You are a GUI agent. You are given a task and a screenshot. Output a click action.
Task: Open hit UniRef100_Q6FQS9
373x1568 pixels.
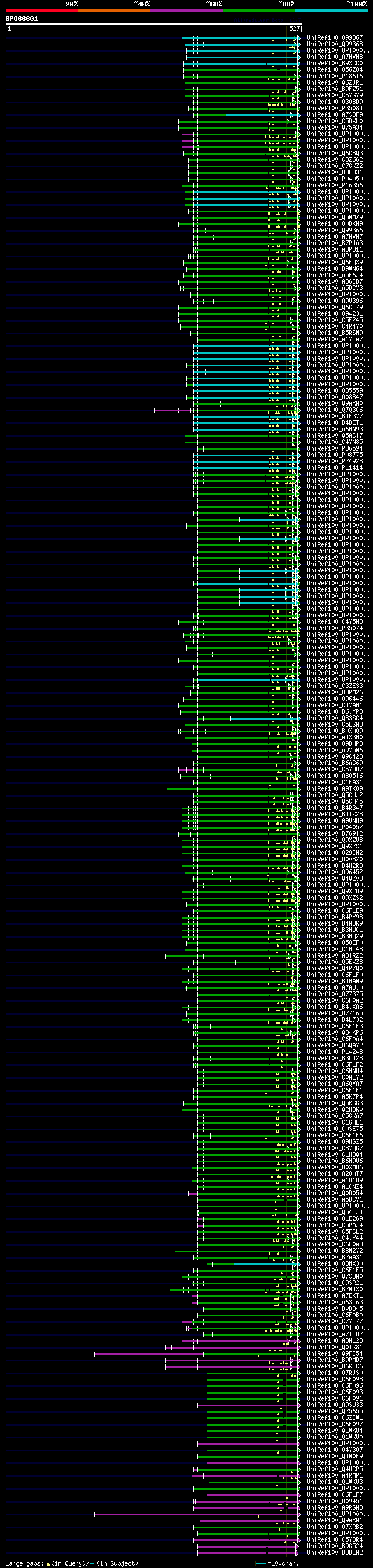[335, 263]
